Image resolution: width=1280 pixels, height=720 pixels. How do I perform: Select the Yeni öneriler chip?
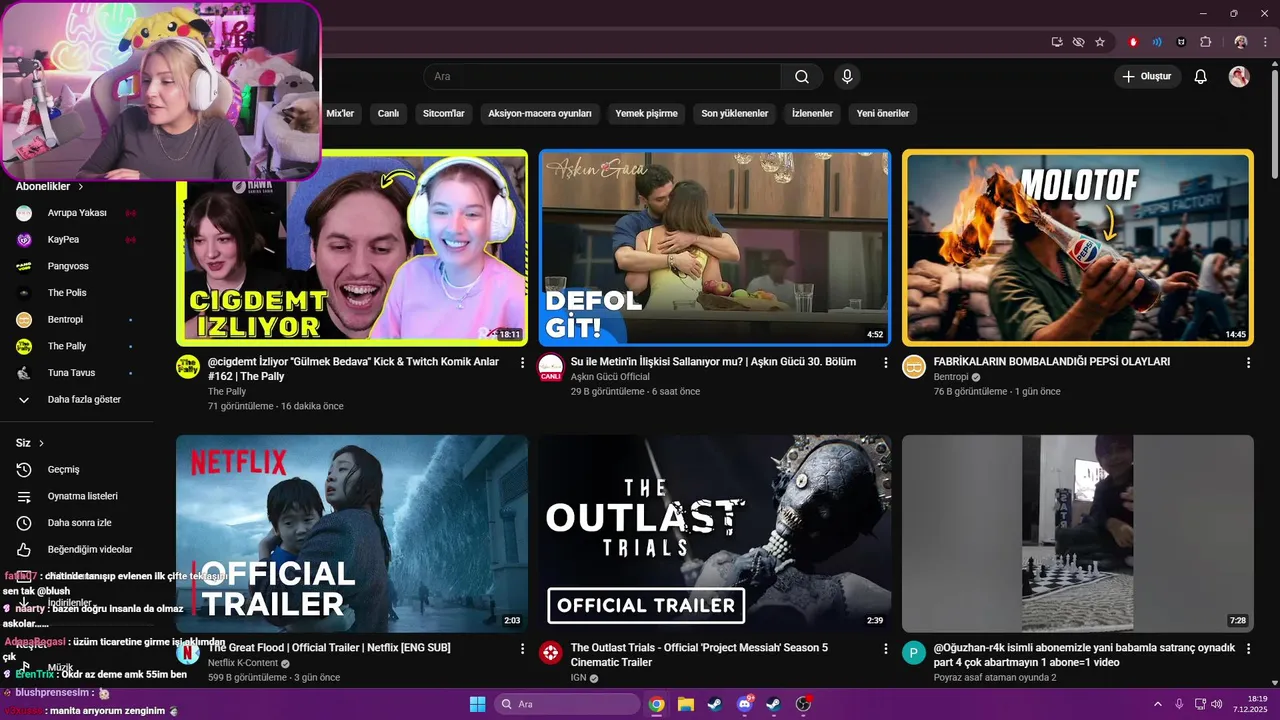883,114
